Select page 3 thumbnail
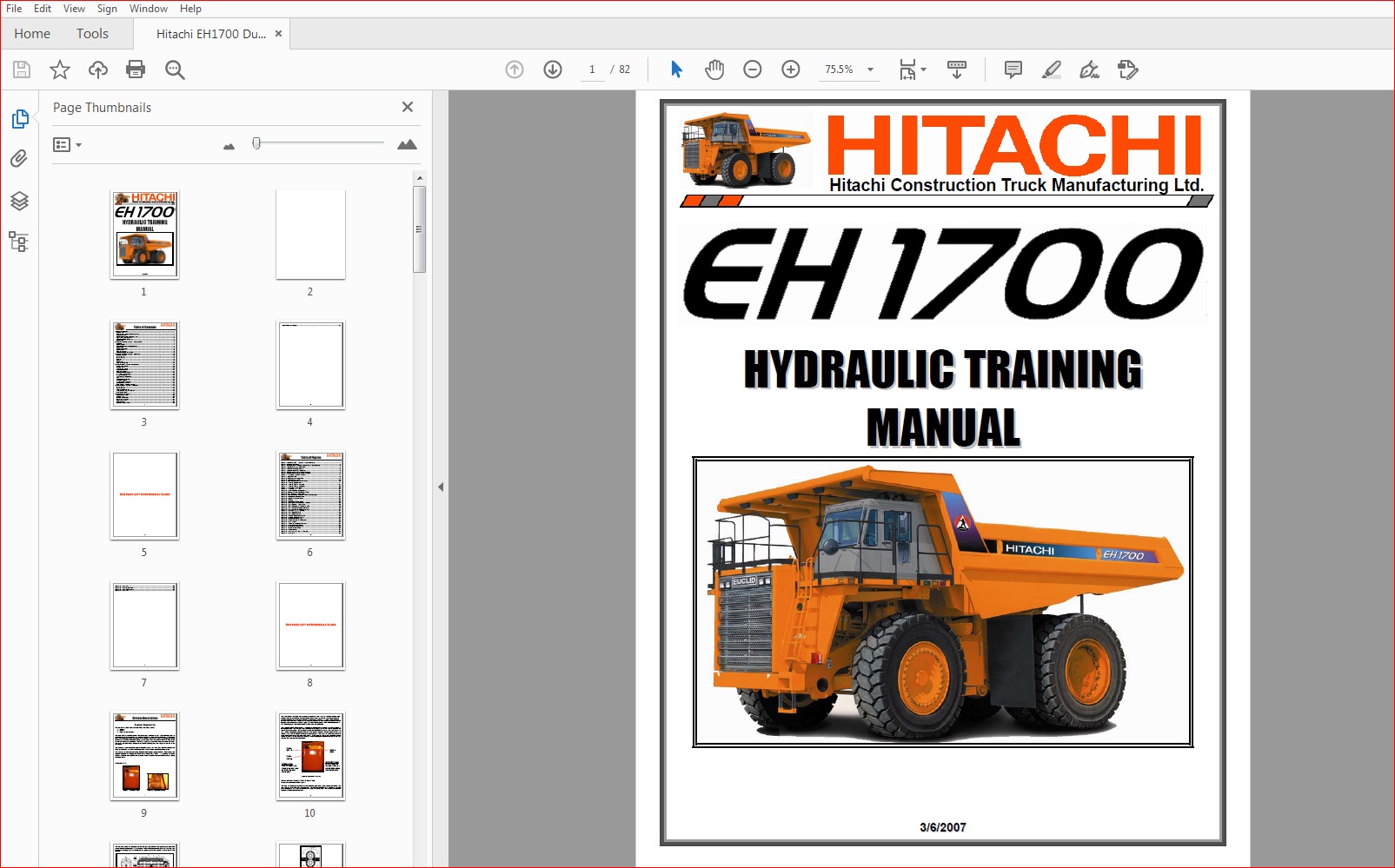Screen dimensions: 1395x868 tap(144, 364)
